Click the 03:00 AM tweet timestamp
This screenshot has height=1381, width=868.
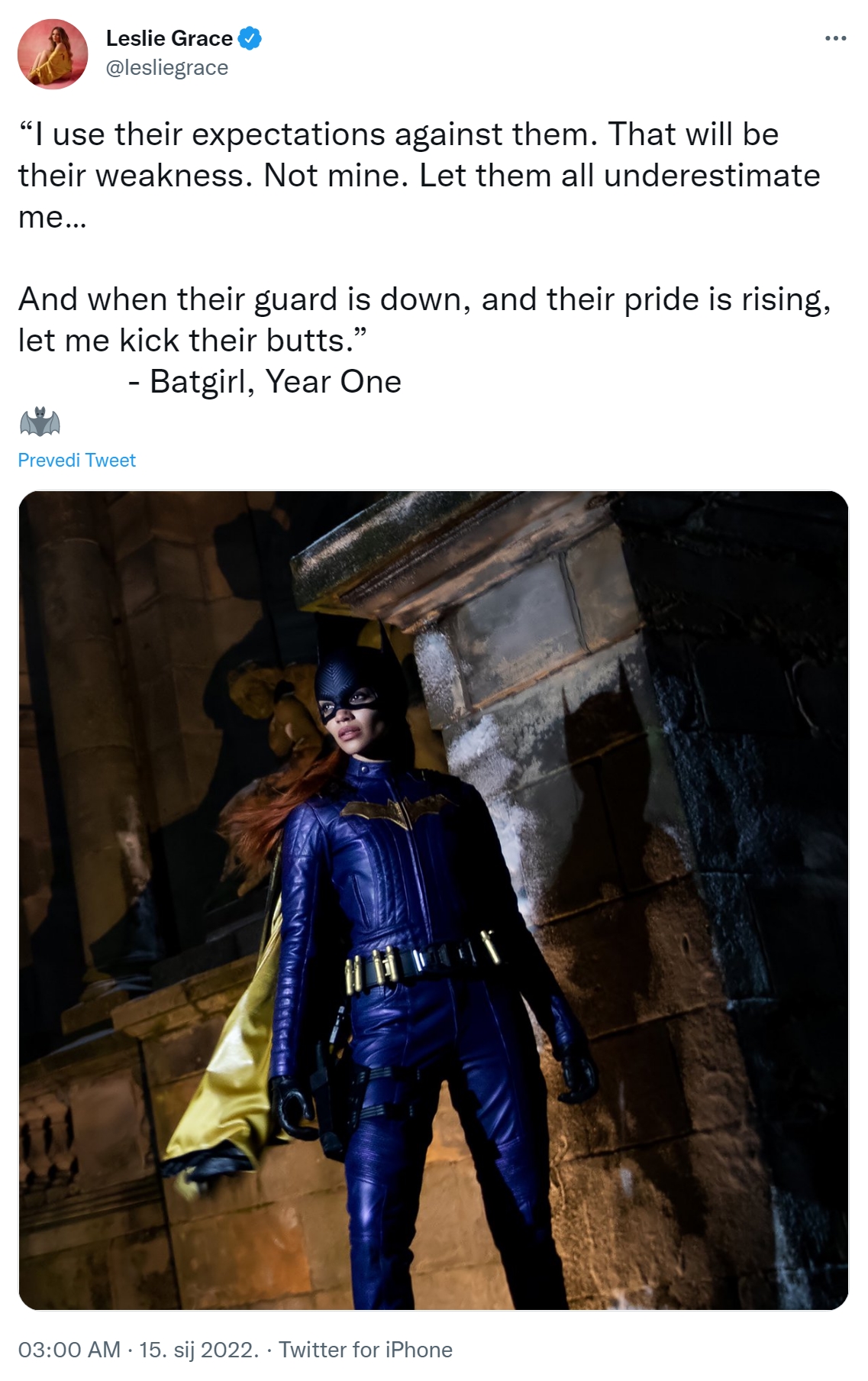click(69, 1350)
